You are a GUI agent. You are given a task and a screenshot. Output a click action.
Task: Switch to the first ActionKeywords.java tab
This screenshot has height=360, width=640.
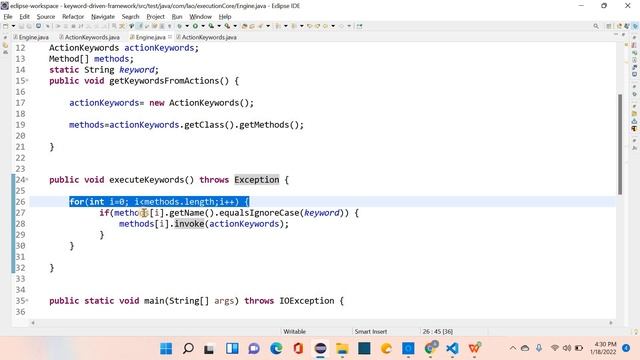click(x=89, y=37)
